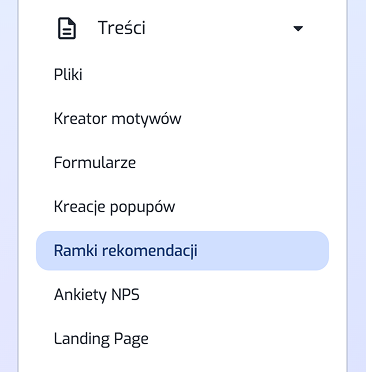Select the highlighted Ramki rekomendacji item
The height and width of the screenshot is (372, 366).
pyautogui.click(x=182, y=251)
